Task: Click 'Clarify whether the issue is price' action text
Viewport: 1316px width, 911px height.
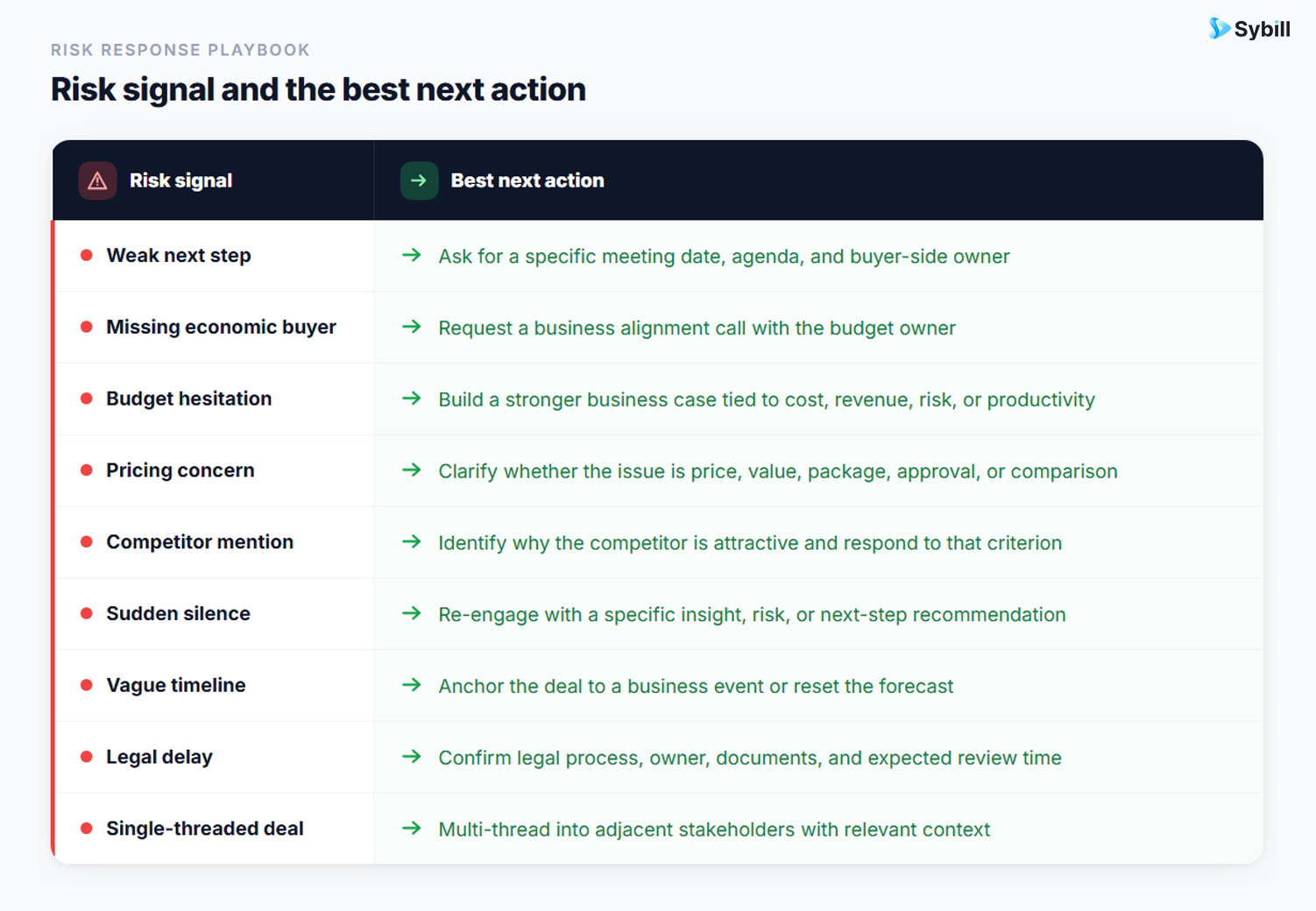Action: pyautogui.click(x=778, y=472)
